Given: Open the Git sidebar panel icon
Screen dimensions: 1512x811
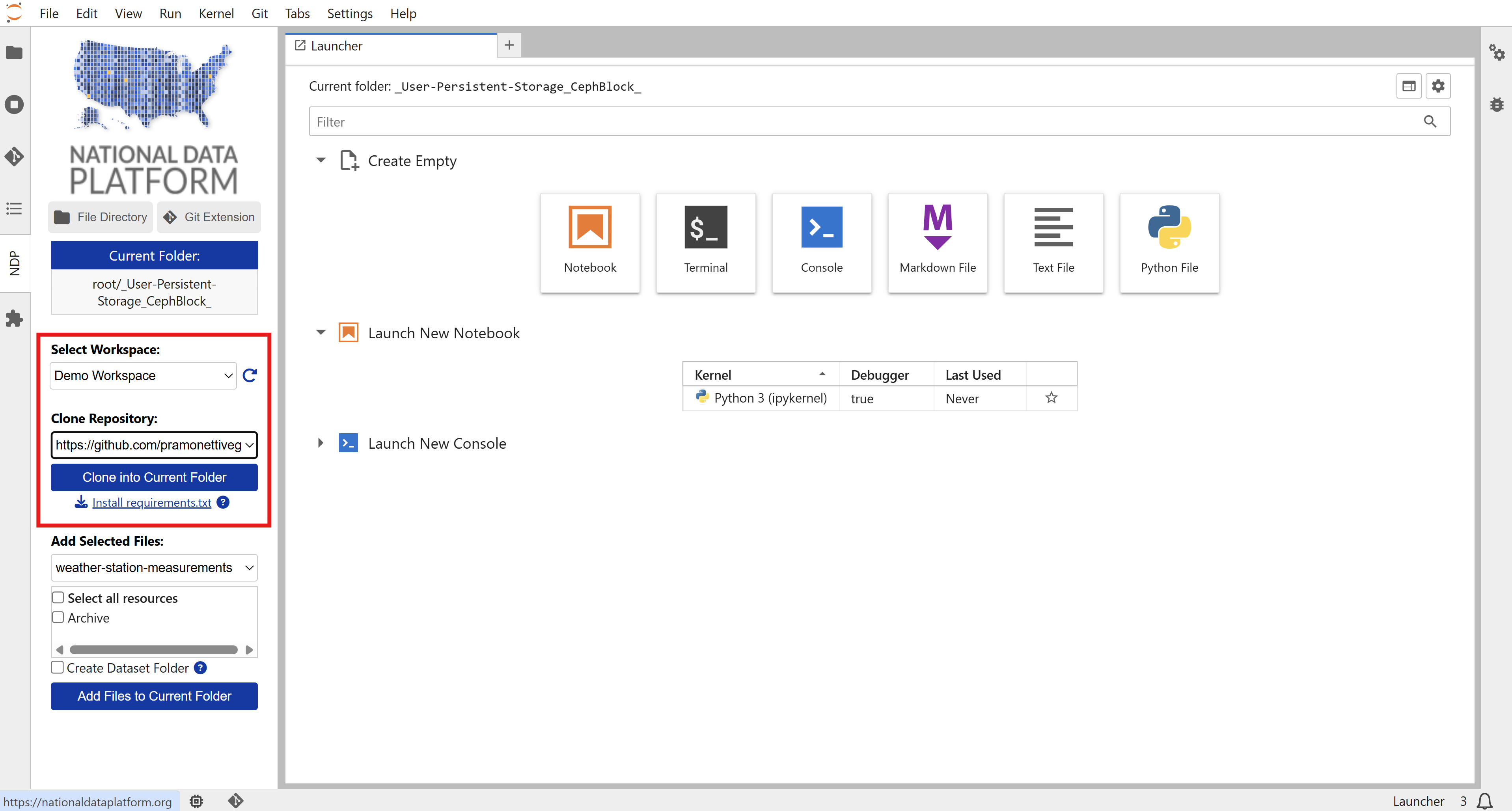Looking at the screenshot, I should [x=14, y=157].
